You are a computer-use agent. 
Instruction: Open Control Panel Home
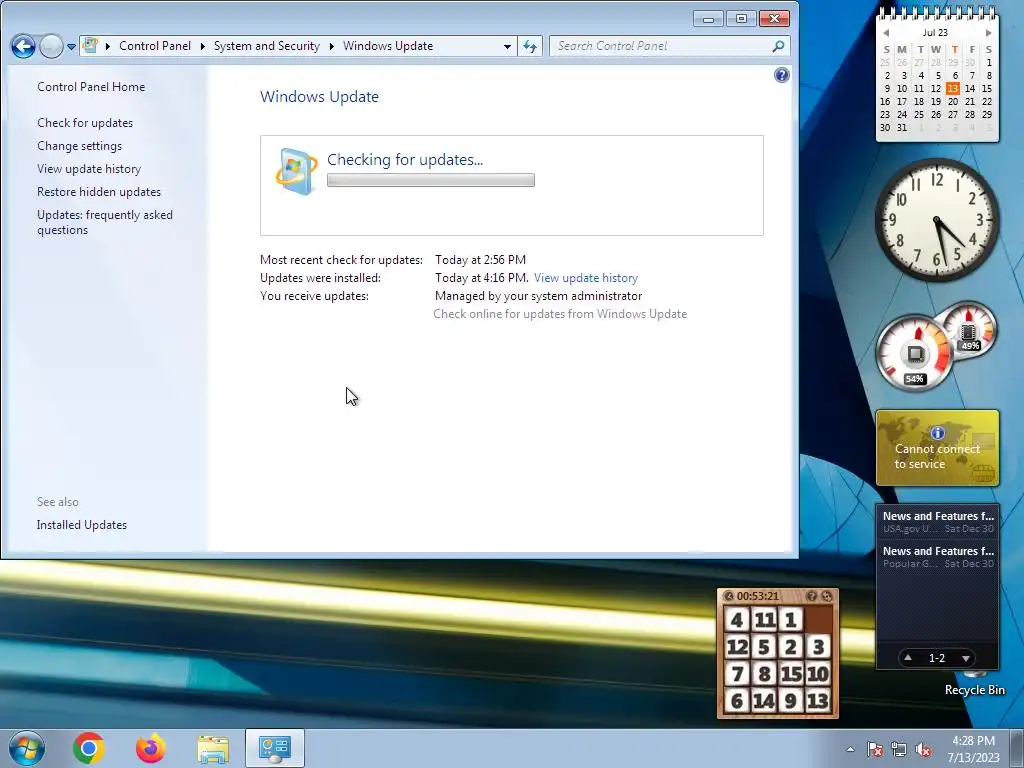pyautogui.click(x=91, y=87)
